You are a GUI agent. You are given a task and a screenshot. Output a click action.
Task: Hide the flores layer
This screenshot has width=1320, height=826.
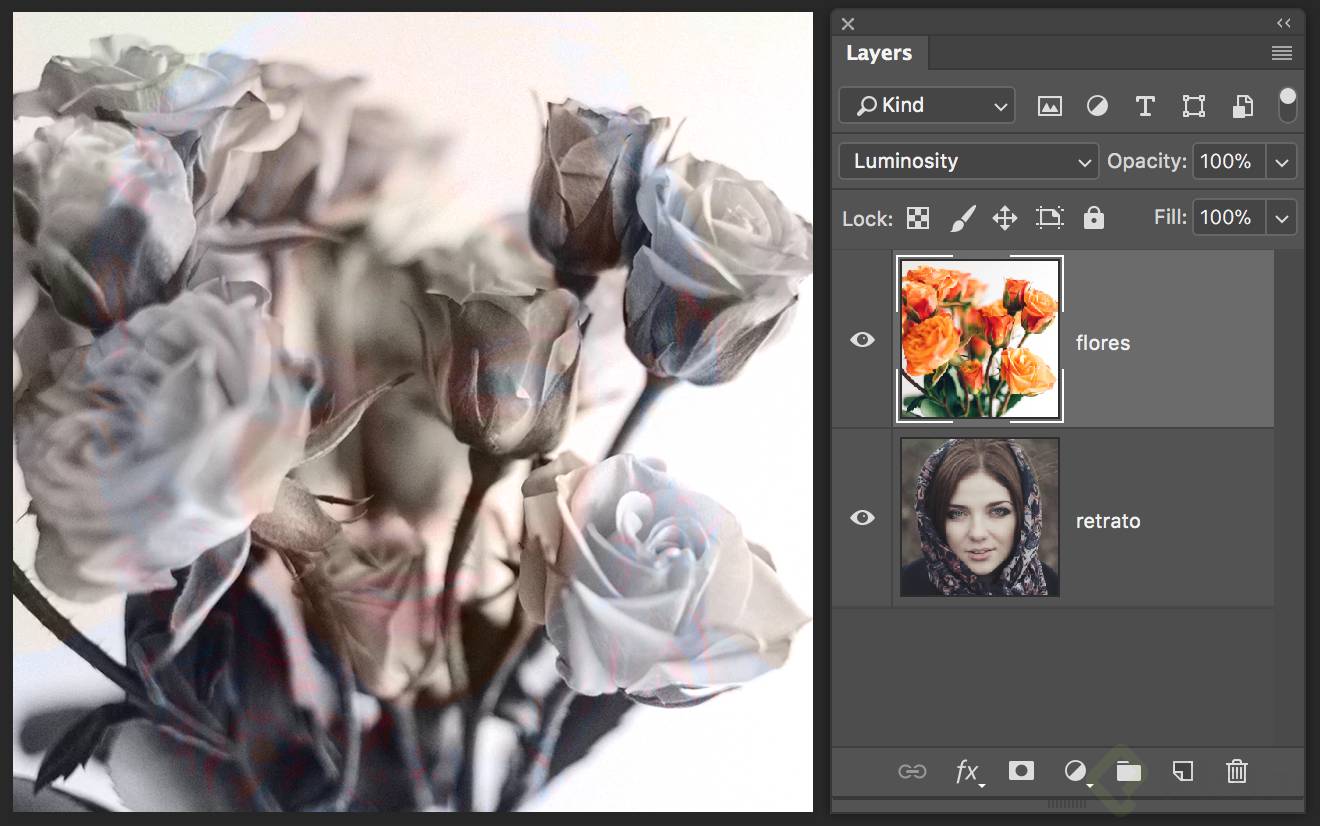coord(862,340)
